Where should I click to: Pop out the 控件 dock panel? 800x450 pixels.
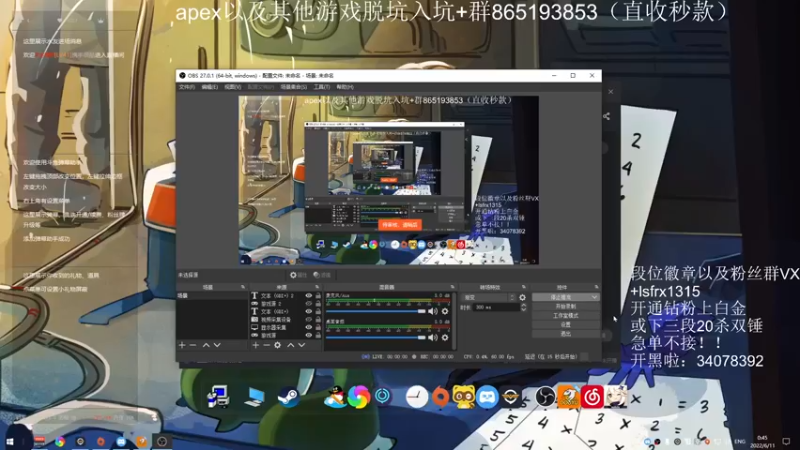click(x=596, y=287)
